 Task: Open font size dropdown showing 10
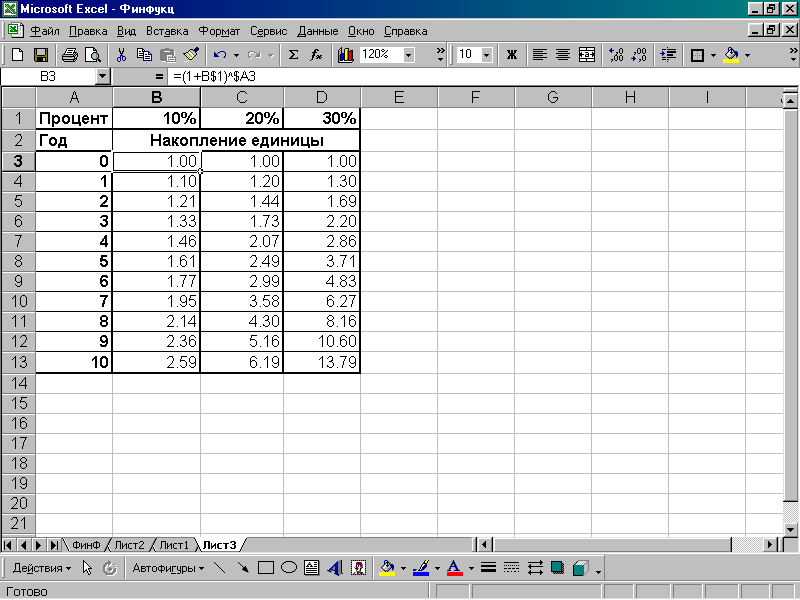pyautogui.click(x=487, y=55)
